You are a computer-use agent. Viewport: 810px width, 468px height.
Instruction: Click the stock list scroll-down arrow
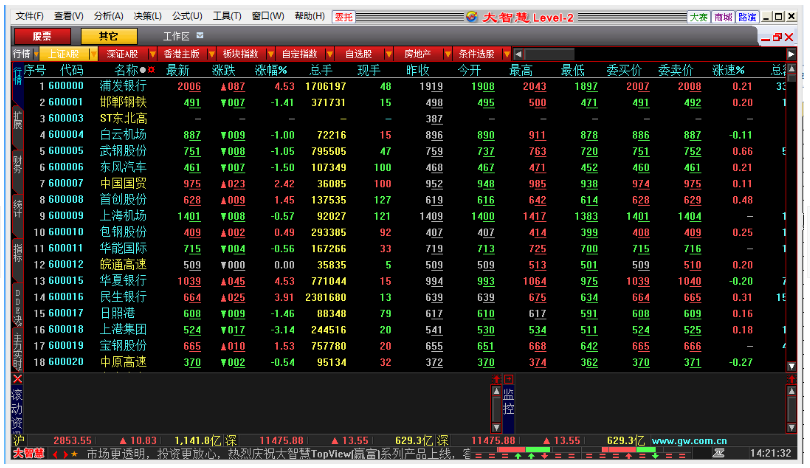[x=791, y=366]
